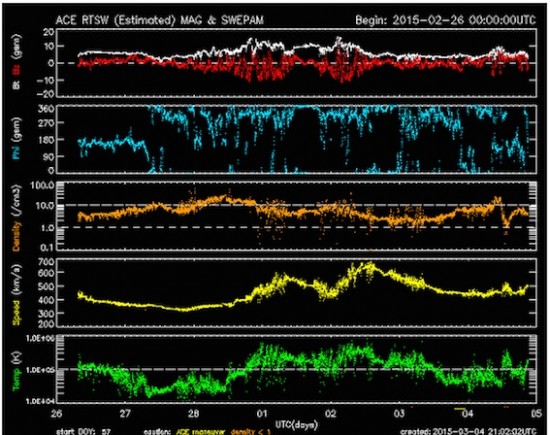Click the Speed (km/s) axis label
This screenshot has height=435, width=550.
tap(16, 294)
